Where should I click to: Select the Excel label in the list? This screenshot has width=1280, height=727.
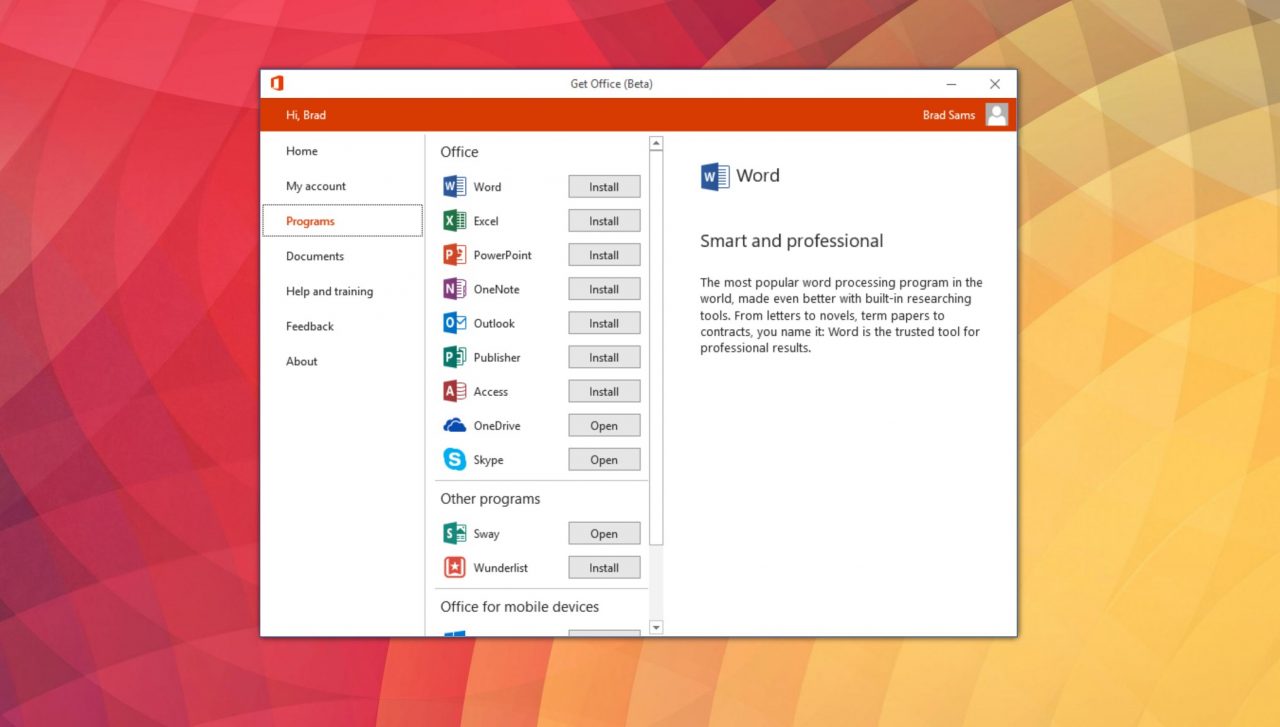(x=485, y=221)
